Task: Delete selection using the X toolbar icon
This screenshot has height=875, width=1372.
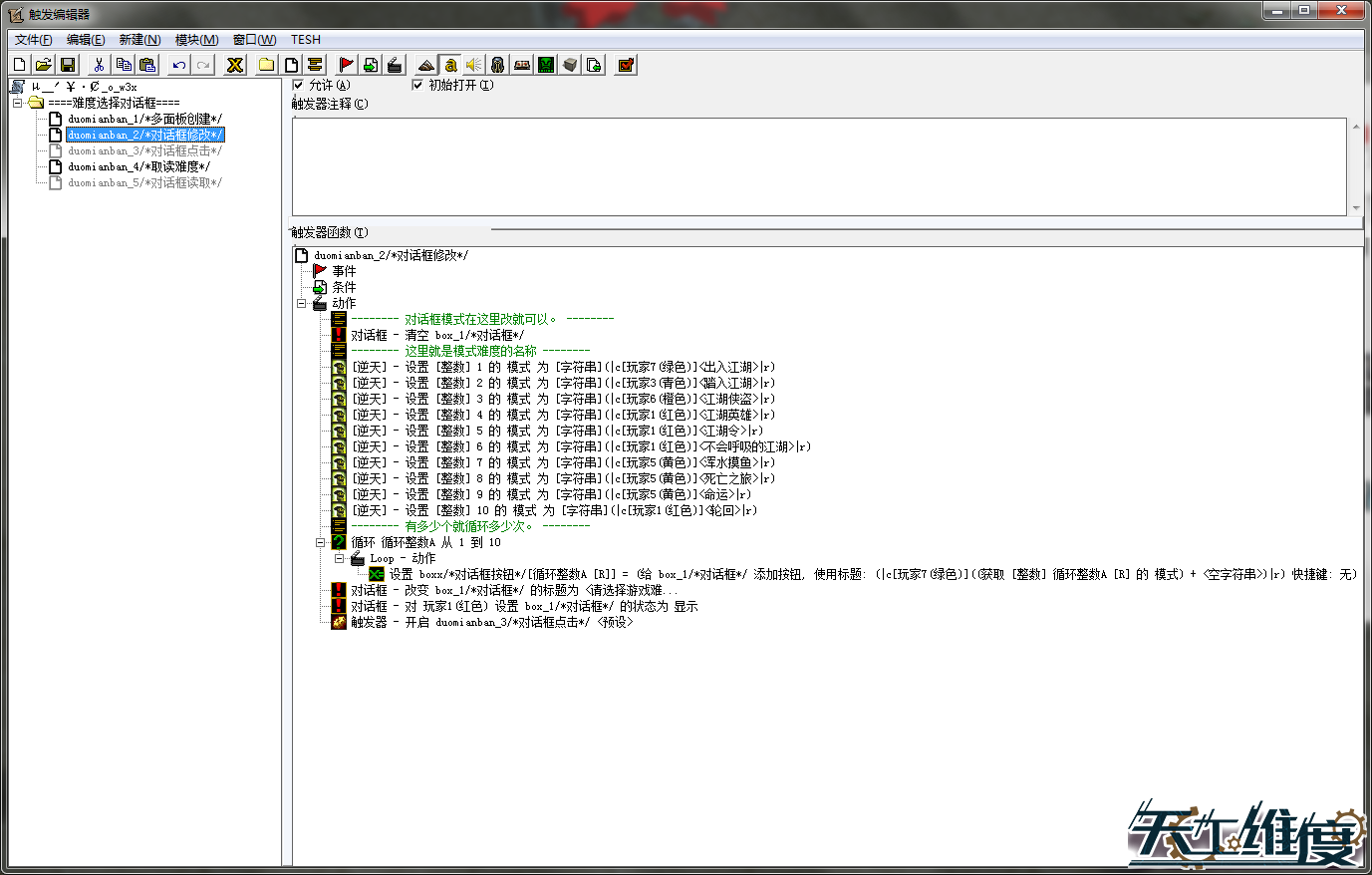Action: [x=233, y=64]
